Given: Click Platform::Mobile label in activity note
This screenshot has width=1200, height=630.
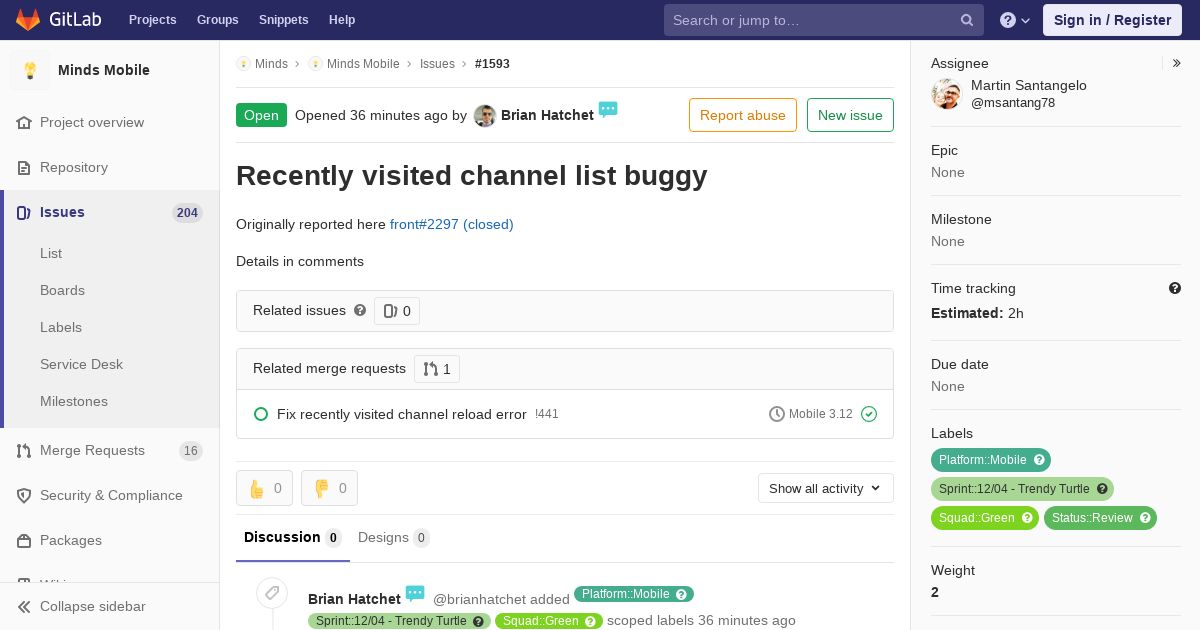Looking at the screenshot, I should pyautogui.click(x=634, y=594).
